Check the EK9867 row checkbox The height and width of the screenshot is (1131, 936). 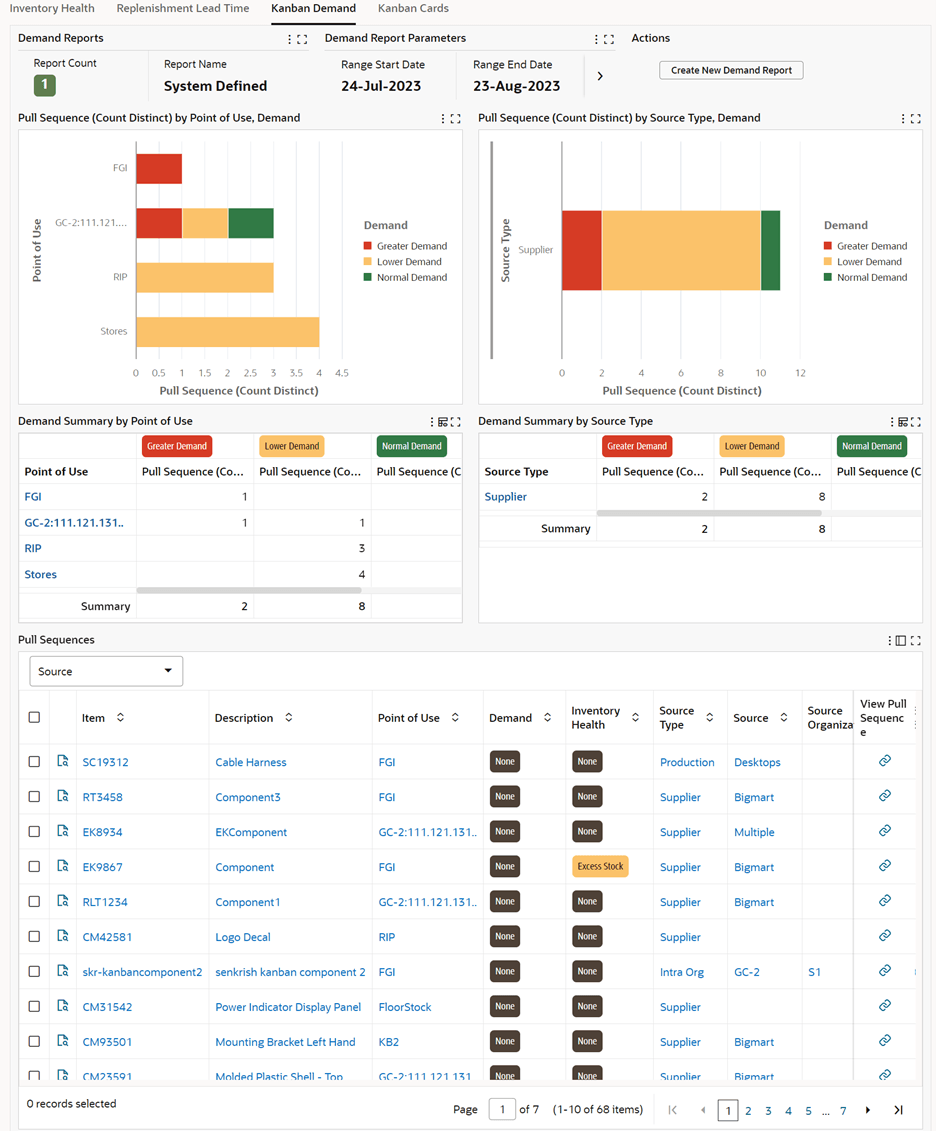coord(34,867)
